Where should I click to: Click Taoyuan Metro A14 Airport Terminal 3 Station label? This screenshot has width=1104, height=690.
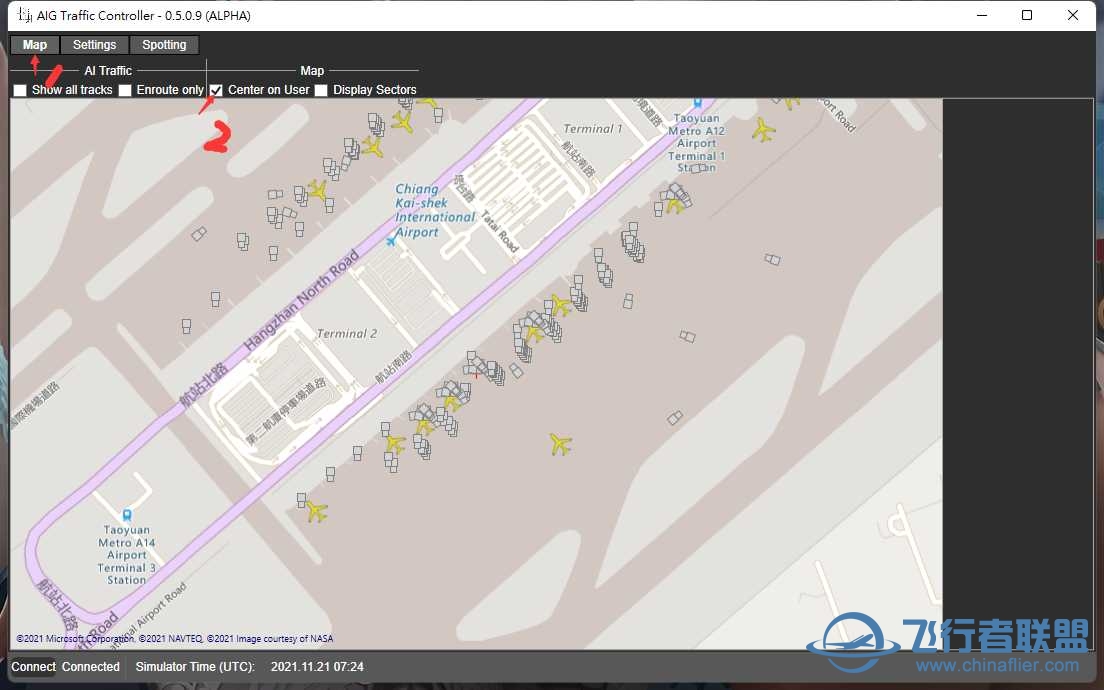tap(127, 555)
